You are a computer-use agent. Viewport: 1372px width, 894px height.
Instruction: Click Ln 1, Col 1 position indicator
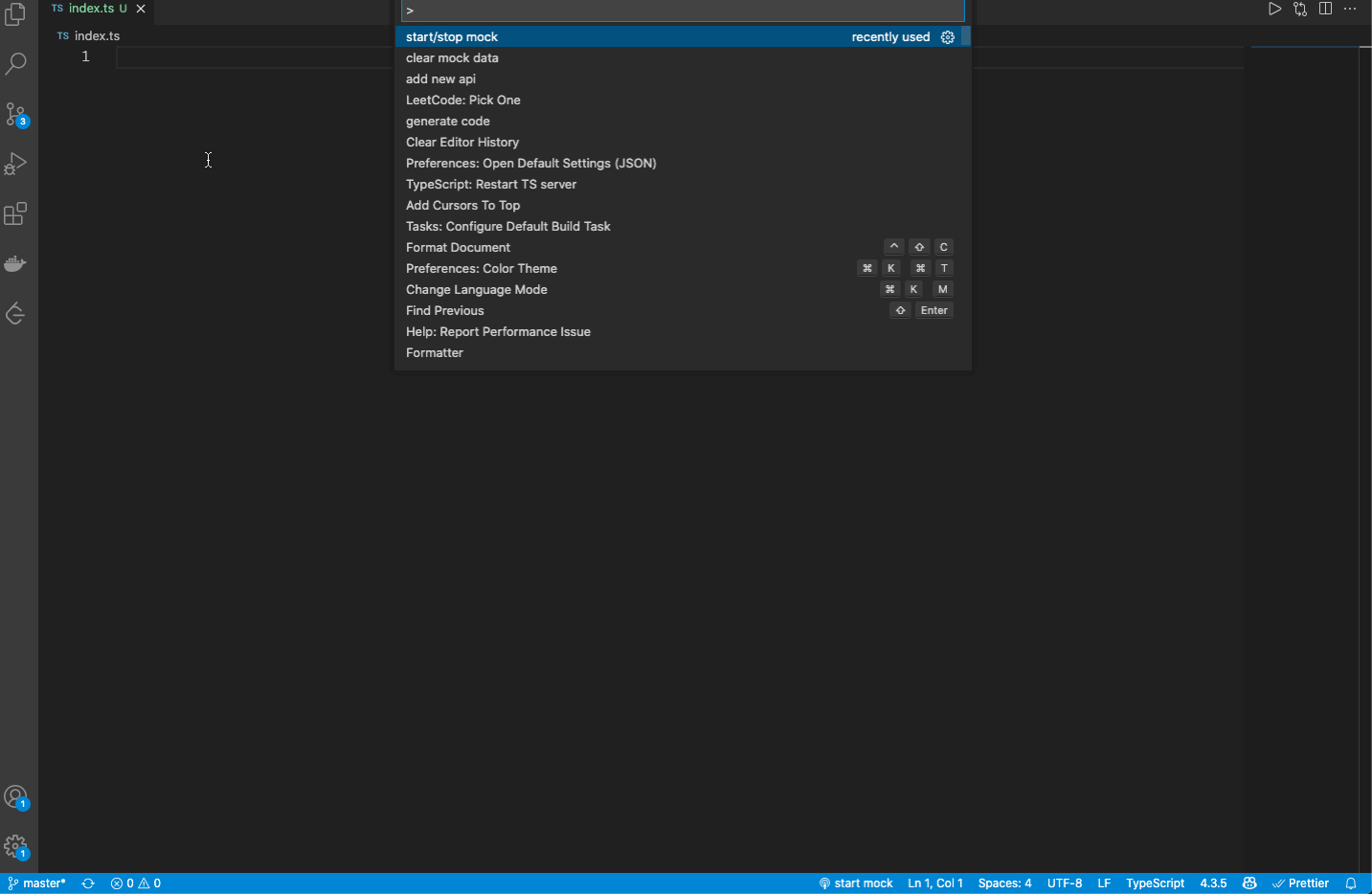[x=935, y=883]
